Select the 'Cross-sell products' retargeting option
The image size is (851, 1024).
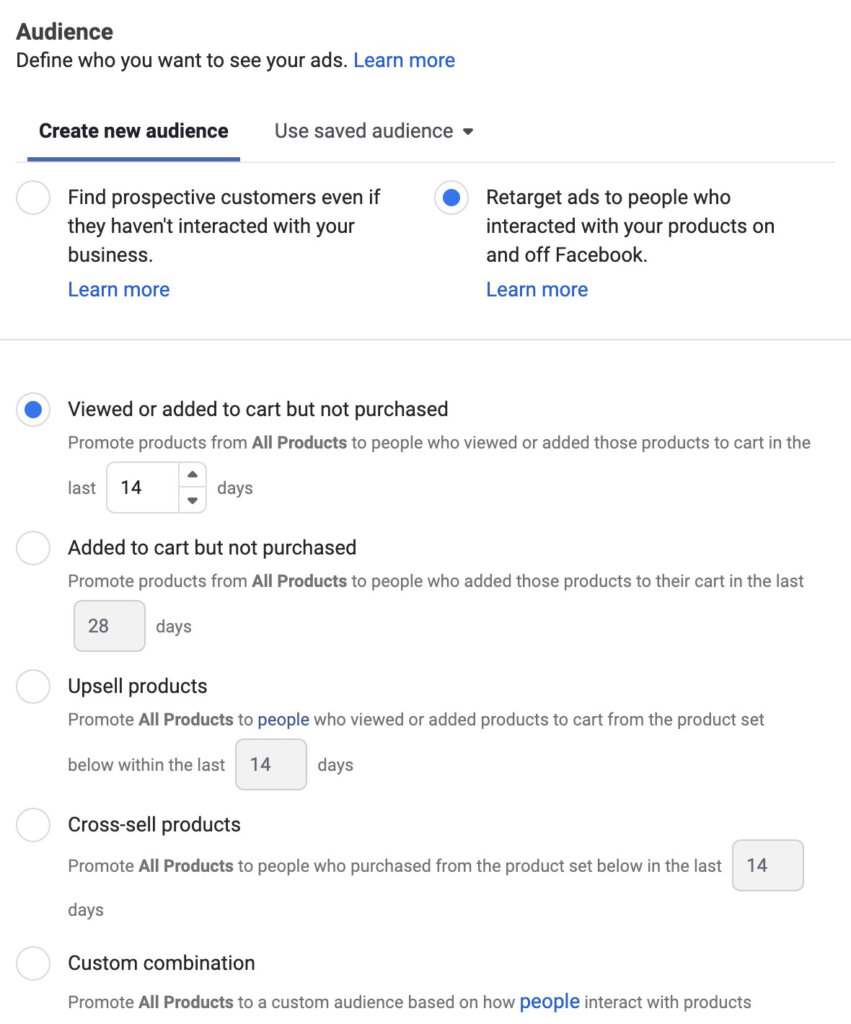click(33, 825)
